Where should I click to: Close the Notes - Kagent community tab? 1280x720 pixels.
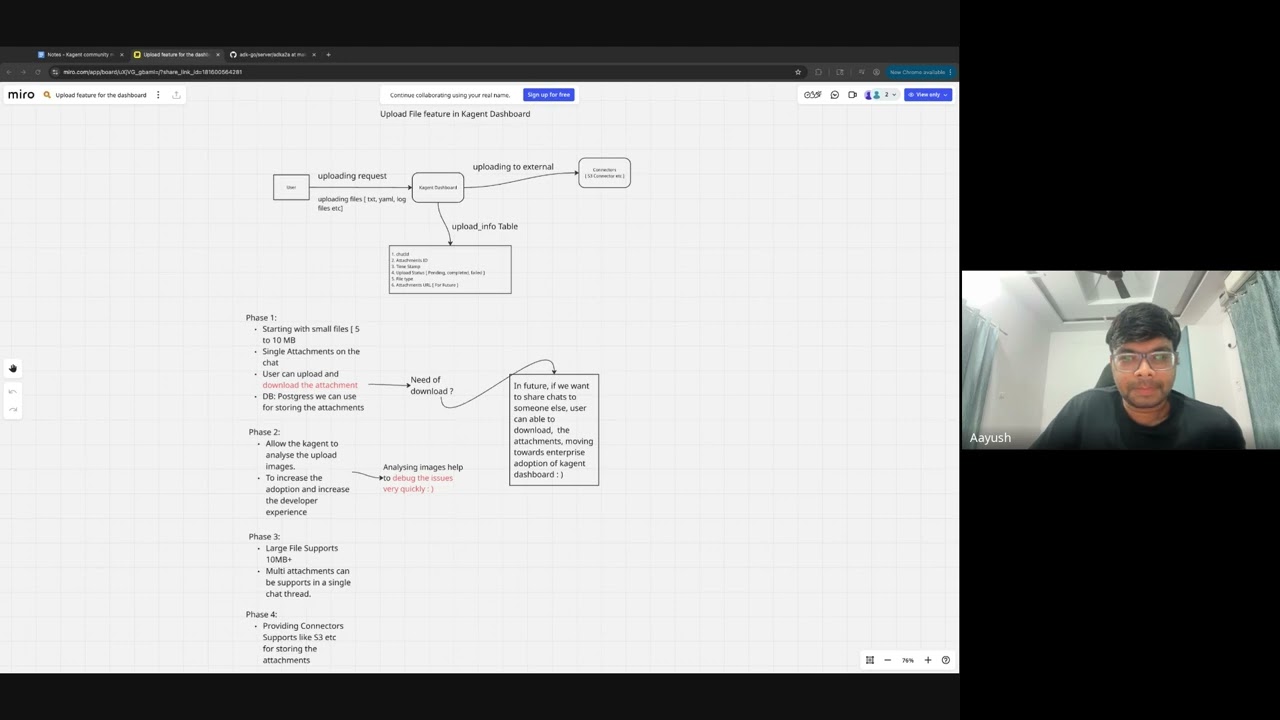click(x=122, y=55)
